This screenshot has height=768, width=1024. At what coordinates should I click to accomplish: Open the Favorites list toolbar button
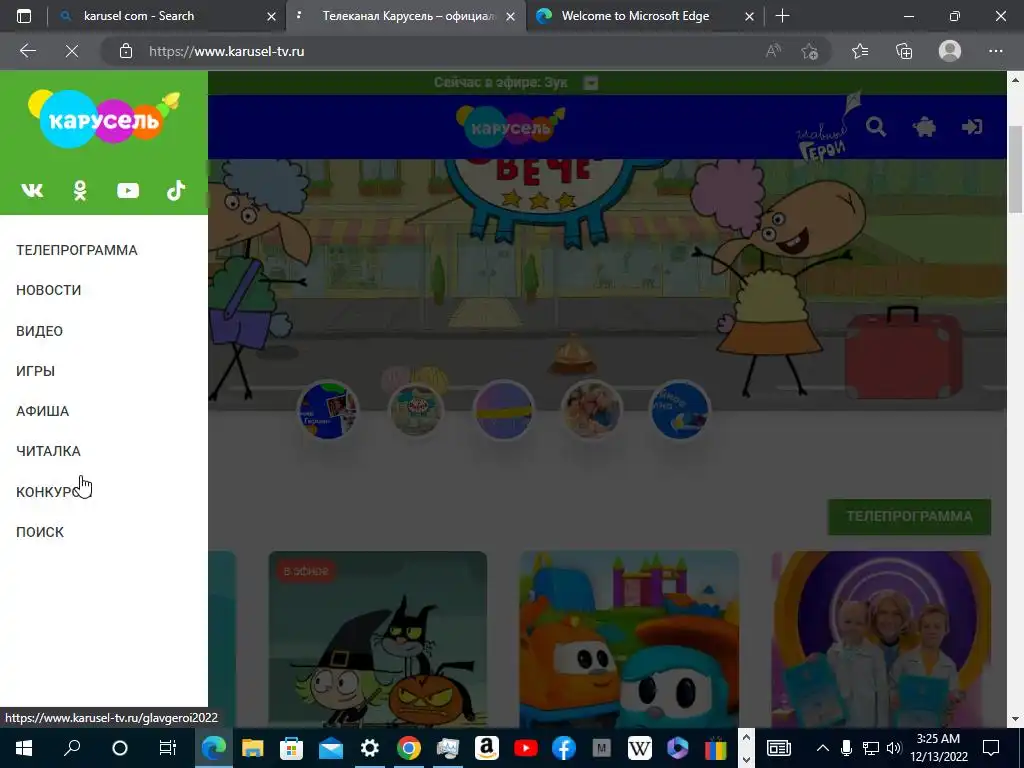860,51
